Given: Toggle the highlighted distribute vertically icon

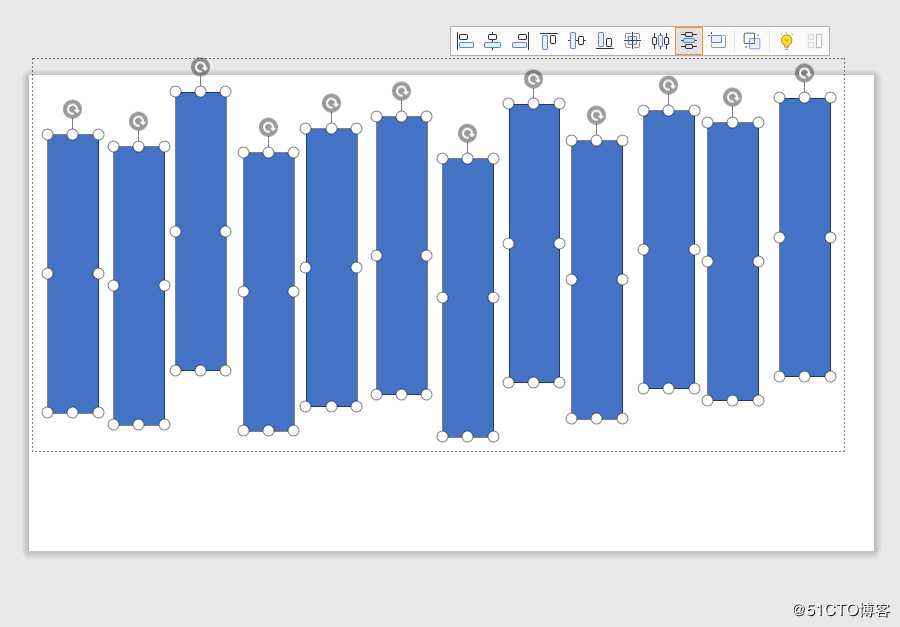Looking at the screenshot, I should (x=689, y=41).
